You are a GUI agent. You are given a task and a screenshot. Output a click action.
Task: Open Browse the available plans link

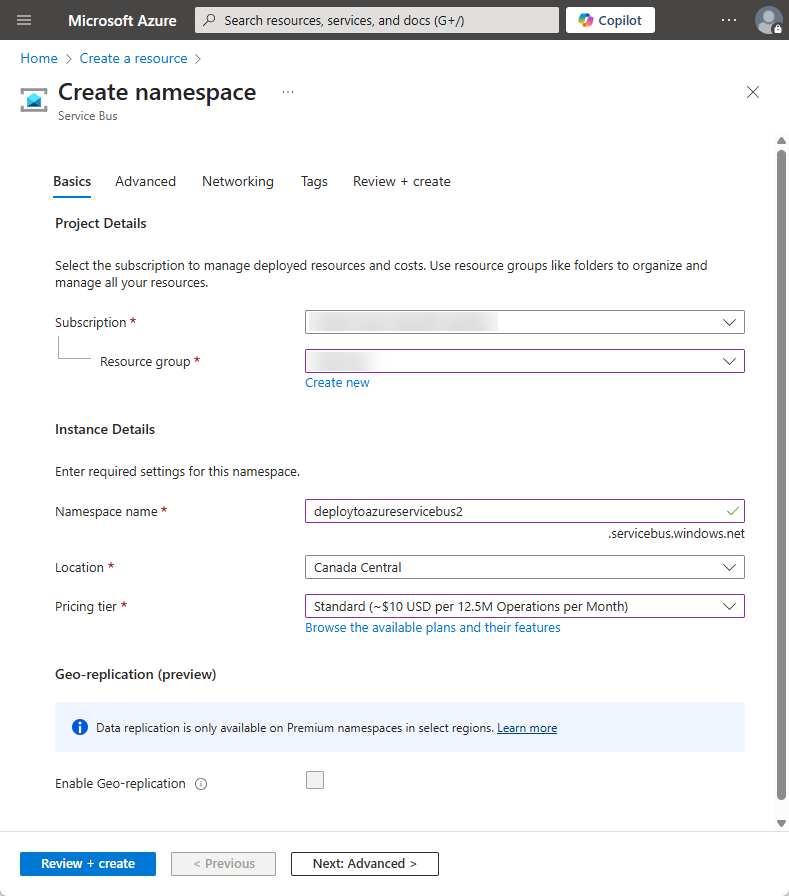[x=432, y=627]
